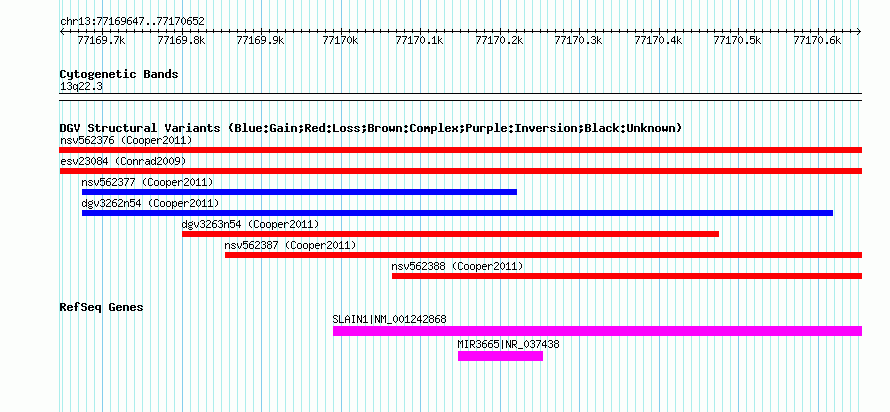
Task: Click the red nsv562388 loss variant bar
Action: tap(627, 276)
